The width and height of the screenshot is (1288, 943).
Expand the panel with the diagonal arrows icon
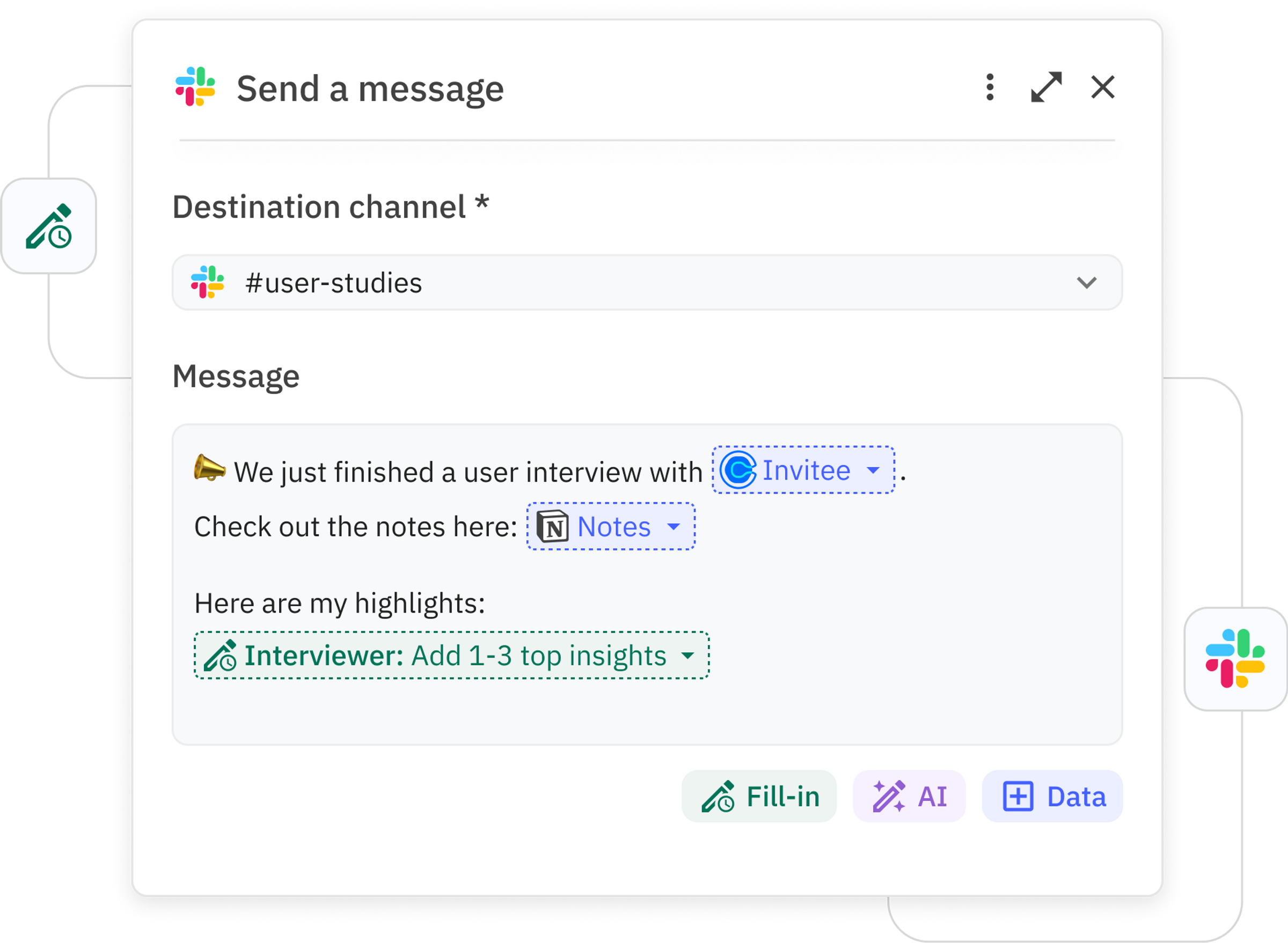pos(1046,87)
